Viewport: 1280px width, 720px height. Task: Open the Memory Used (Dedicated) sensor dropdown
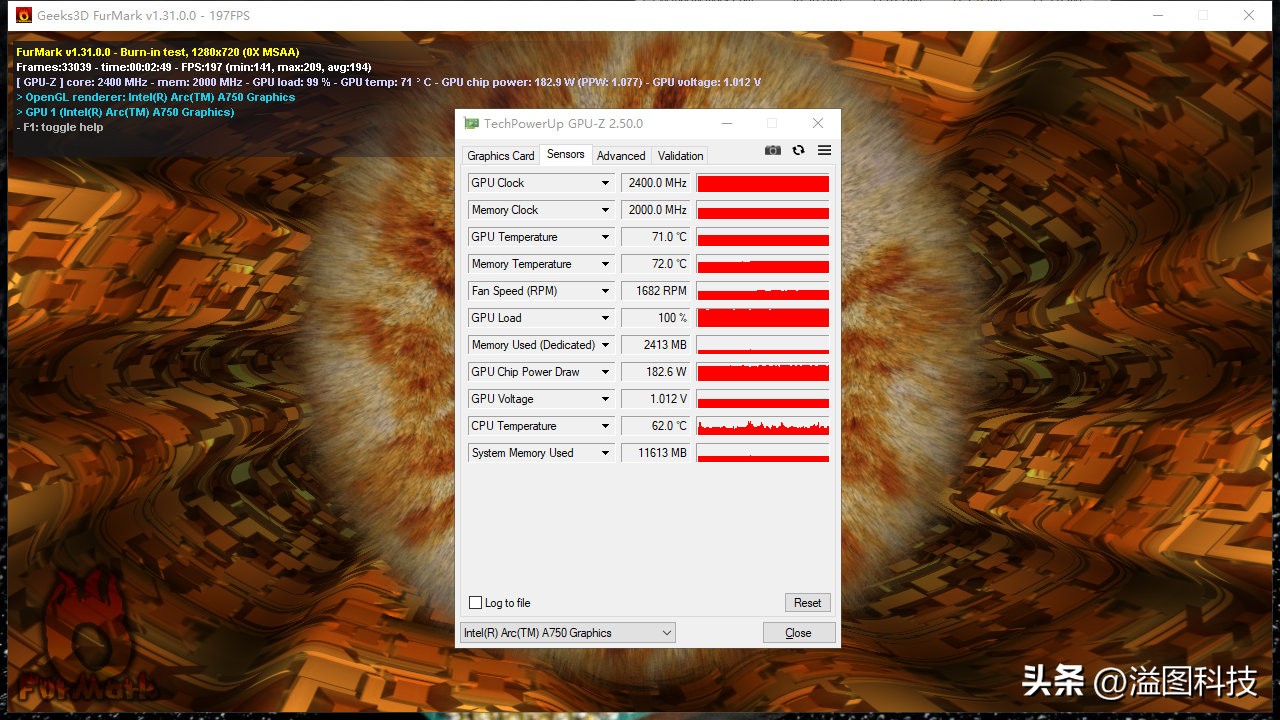(605, 345)
